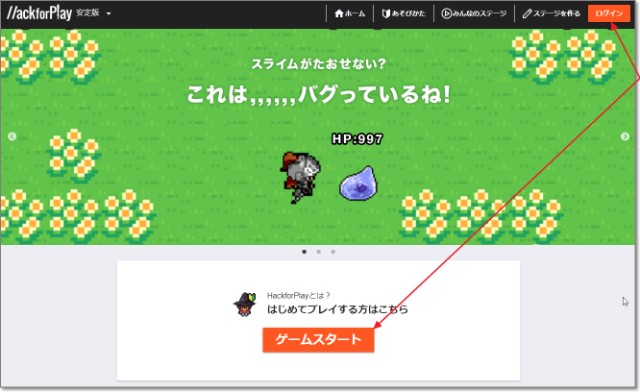The height and width of the screenshot is (392, 640).
Task: Click the HackforPlay logo
Action: tap(39, 13)
